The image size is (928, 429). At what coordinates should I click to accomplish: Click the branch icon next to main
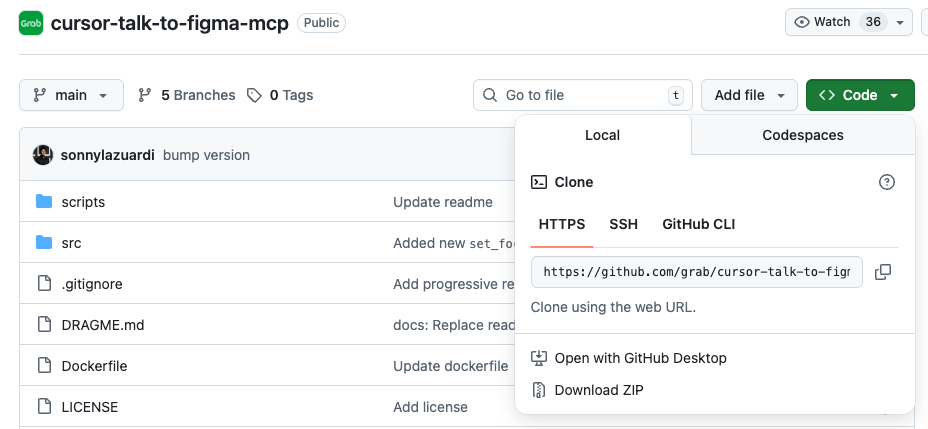(x=40, y=95)
